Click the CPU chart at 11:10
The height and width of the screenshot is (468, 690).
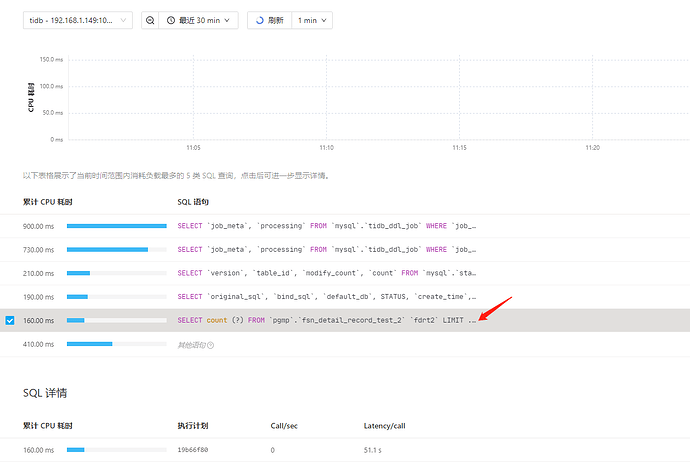point(326,100)
